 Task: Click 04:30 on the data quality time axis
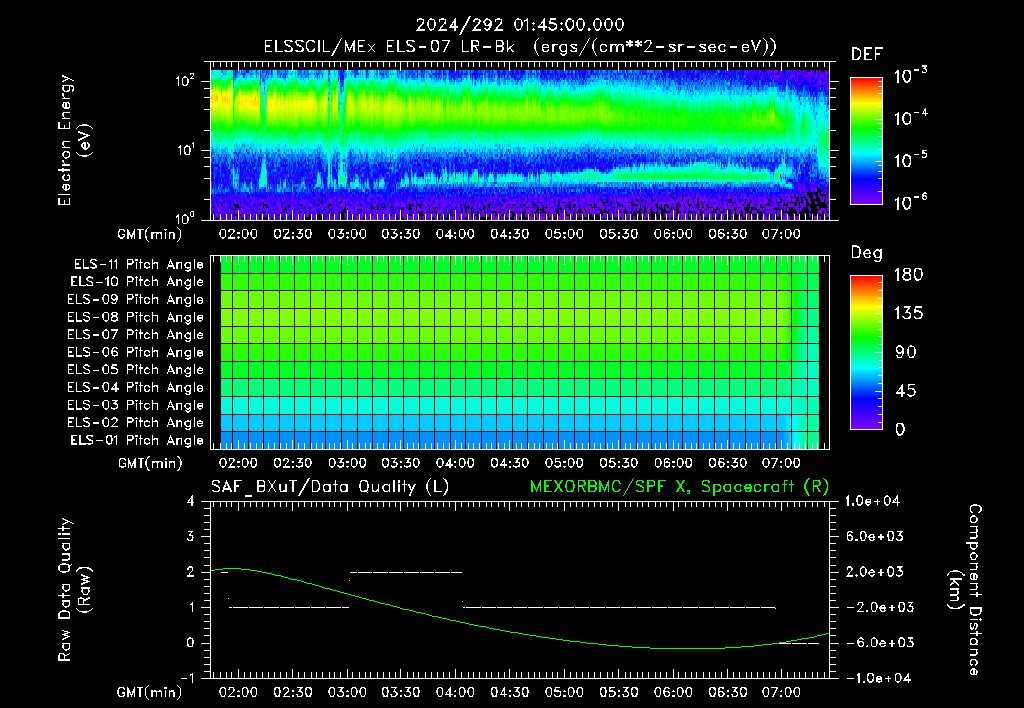(x=510, y=692)
